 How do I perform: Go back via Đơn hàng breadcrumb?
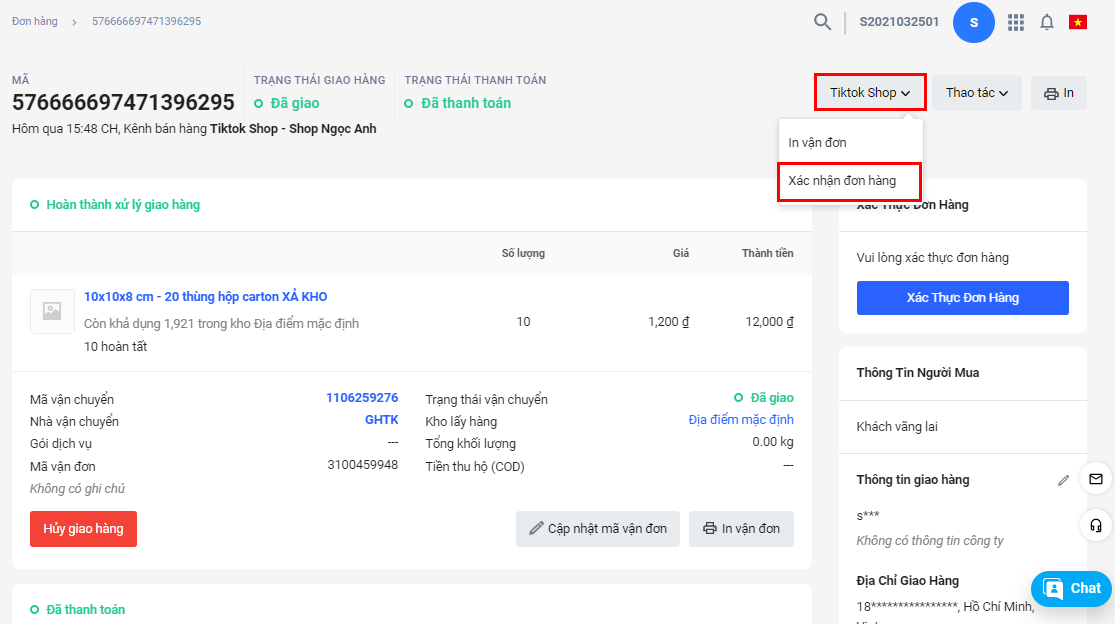(34, 21)
